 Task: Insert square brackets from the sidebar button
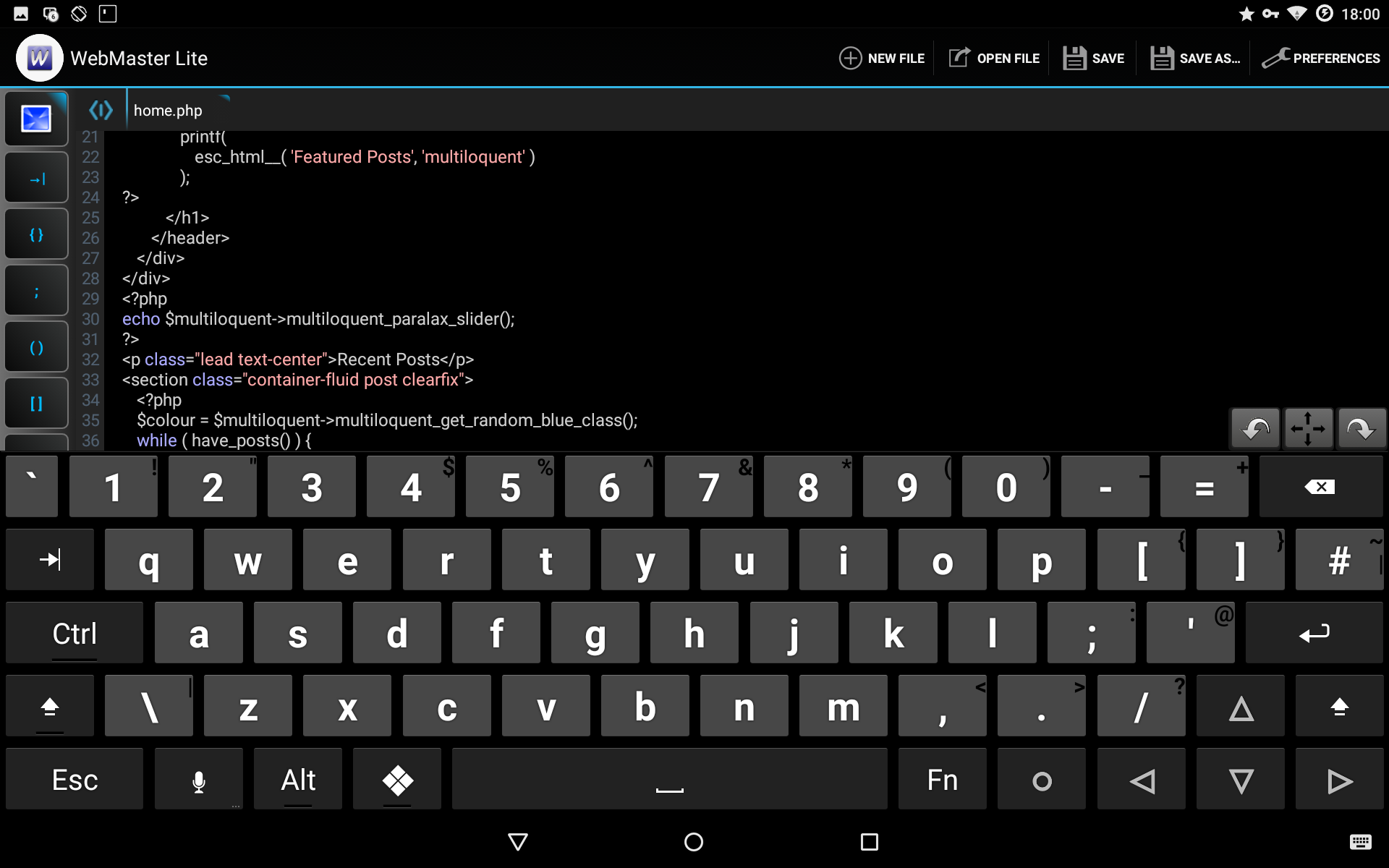coord(36,404)
